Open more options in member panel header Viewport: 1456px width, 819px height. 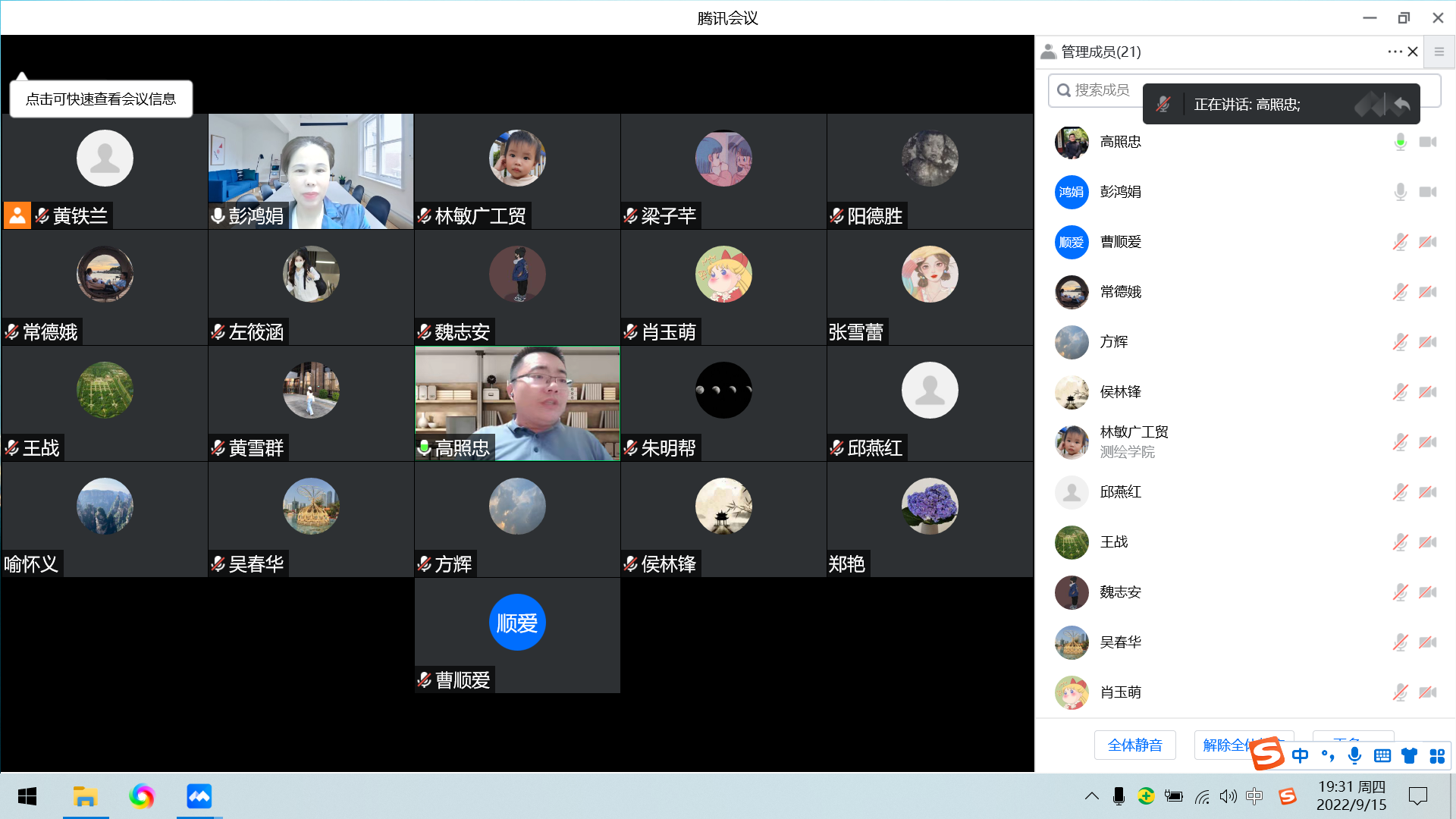tap(1394, 52)
